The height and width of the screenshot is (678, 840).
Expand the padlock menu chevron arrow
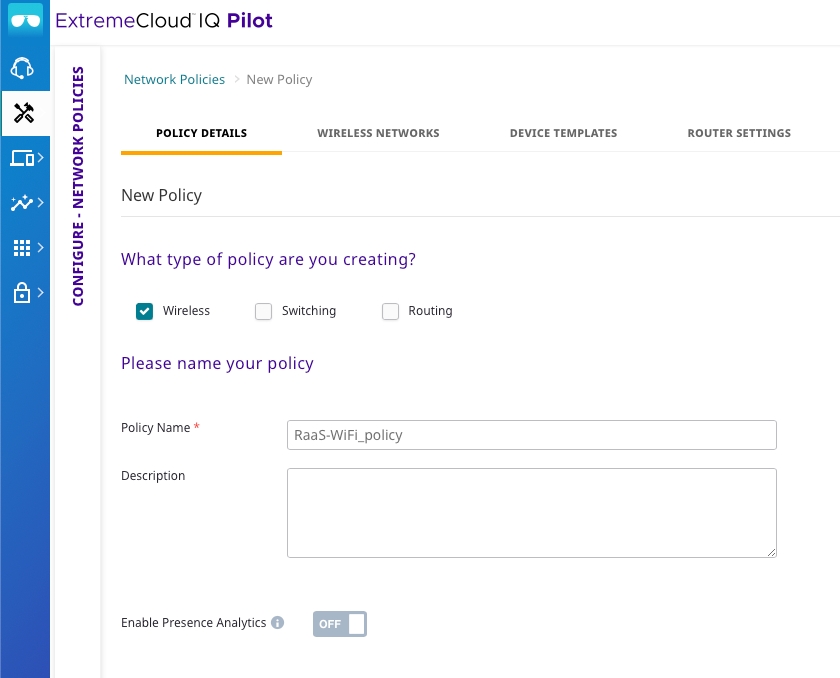click(x=41, y=293)
